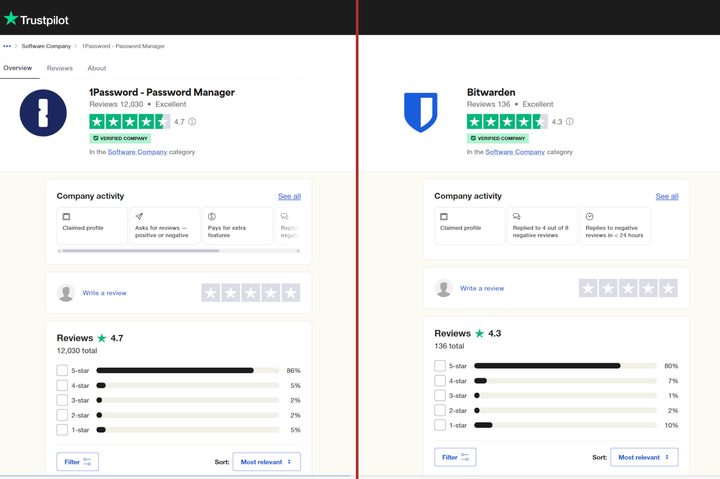Click info icon next to 4.7 rating

192,122
